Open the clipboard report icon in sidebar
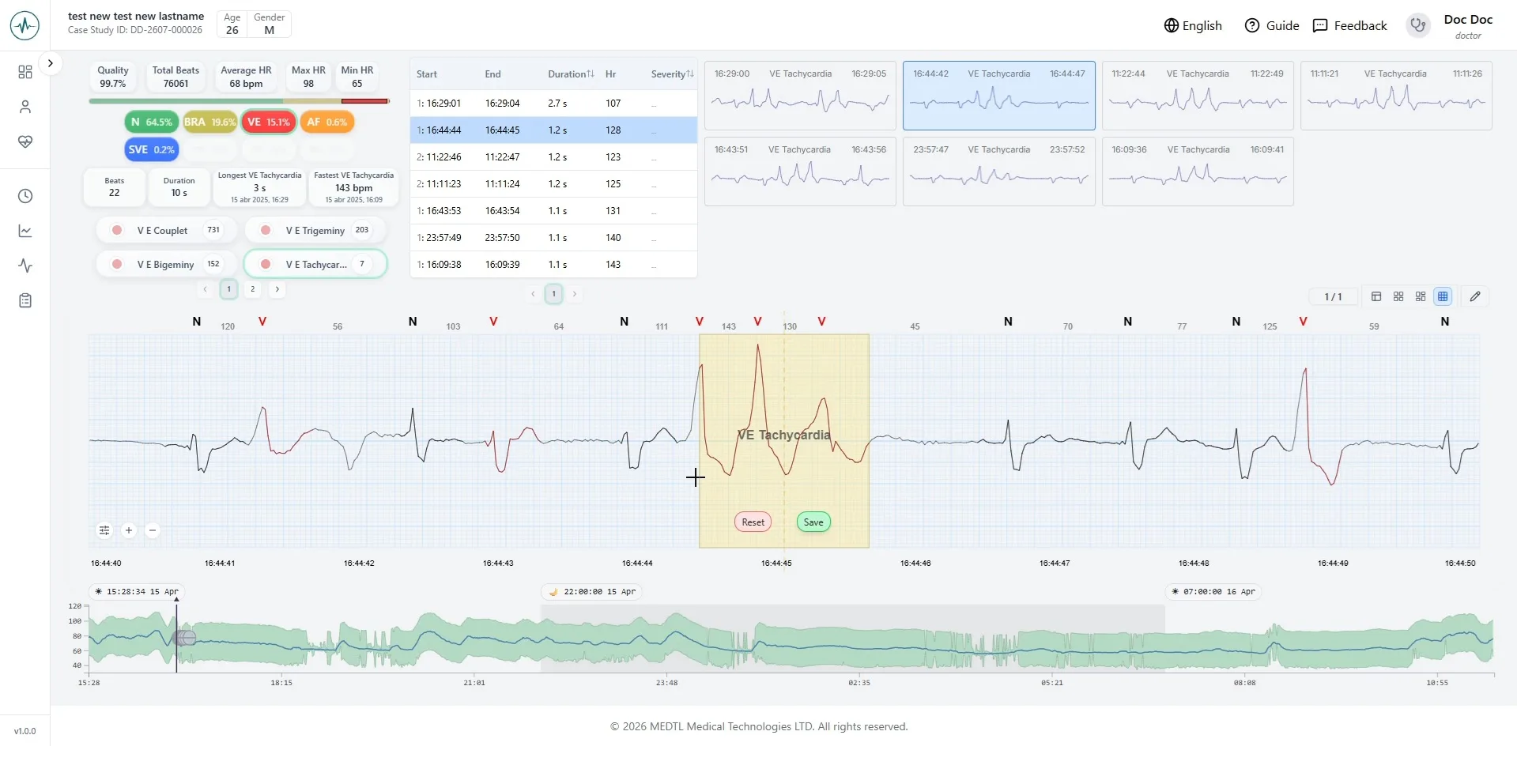Viewport: 1517px width, 784px height. click(25, 300)
